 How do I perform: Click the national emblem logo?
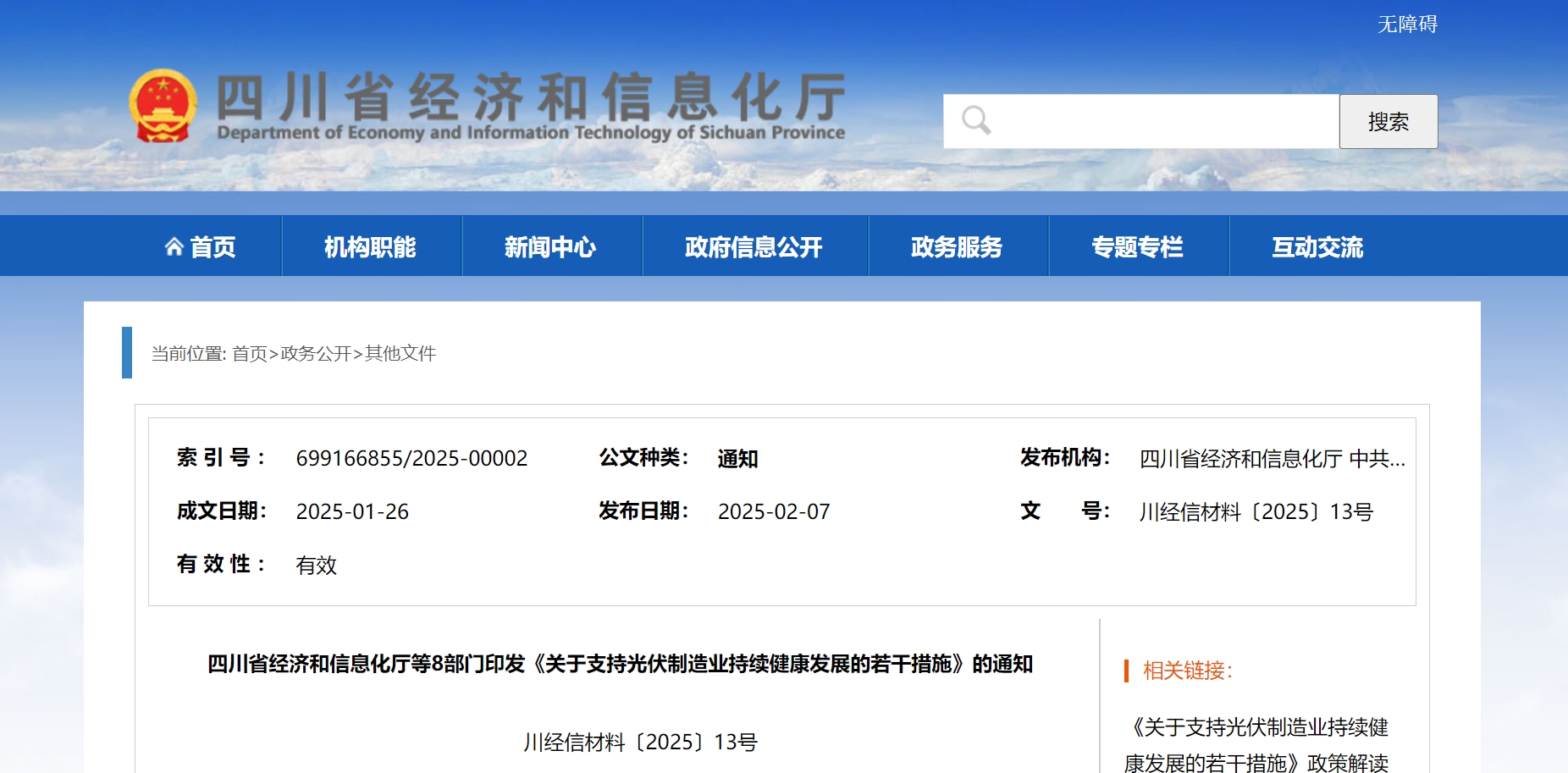[163, 106]
